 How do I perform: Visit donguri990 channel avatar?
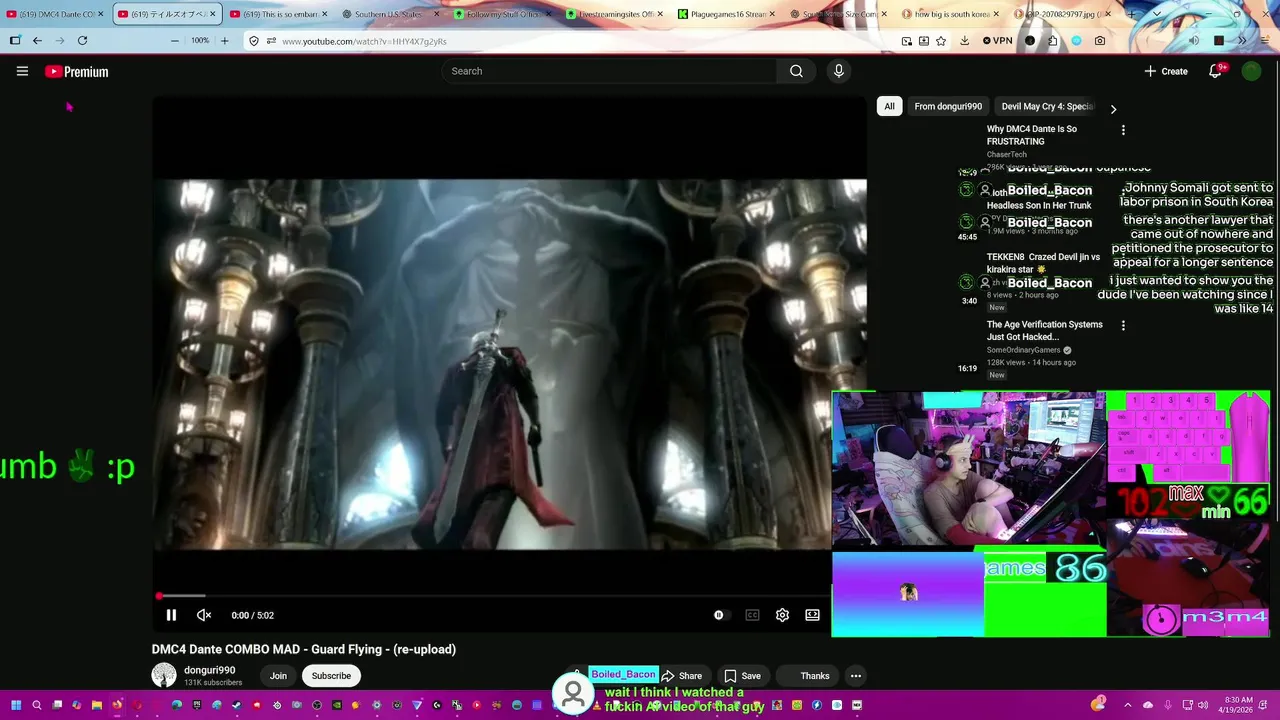pyautogui.click(x=164, y=675)
